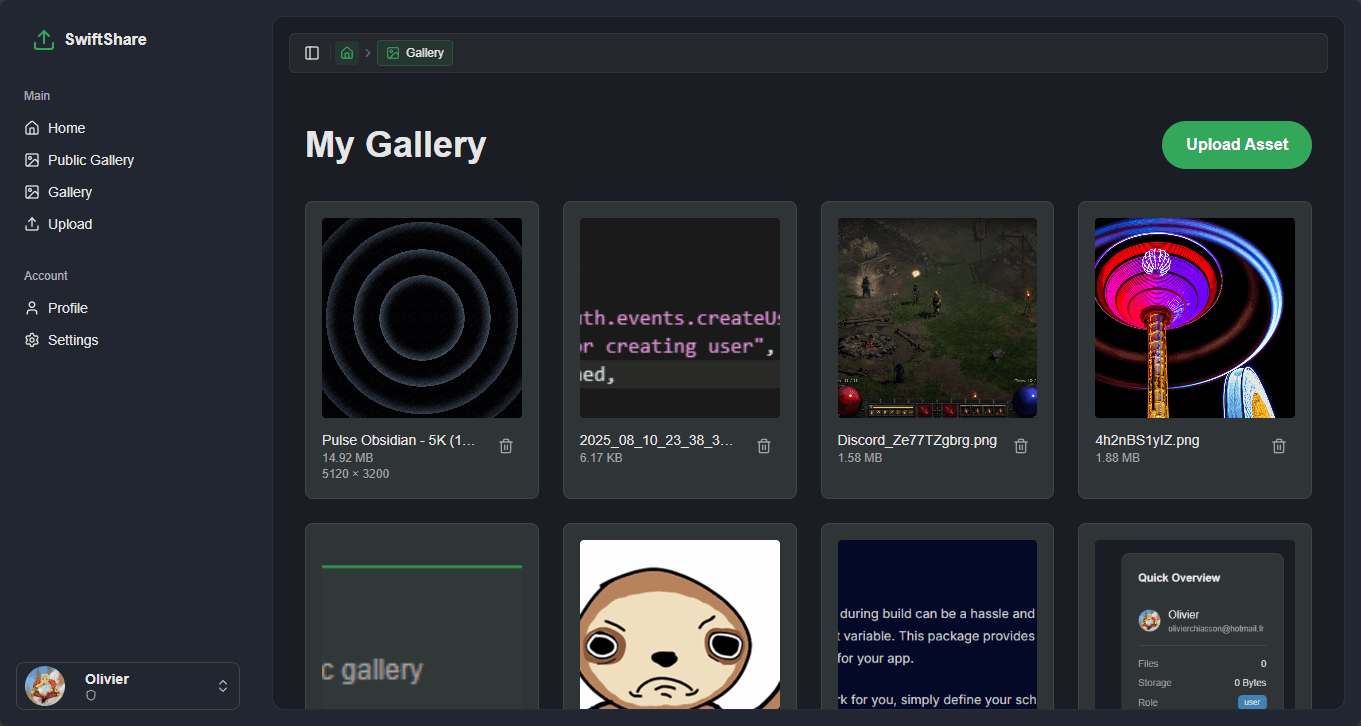
Task: Click the '5120 × 3200' dimensions label
Action: coord(355,474)
